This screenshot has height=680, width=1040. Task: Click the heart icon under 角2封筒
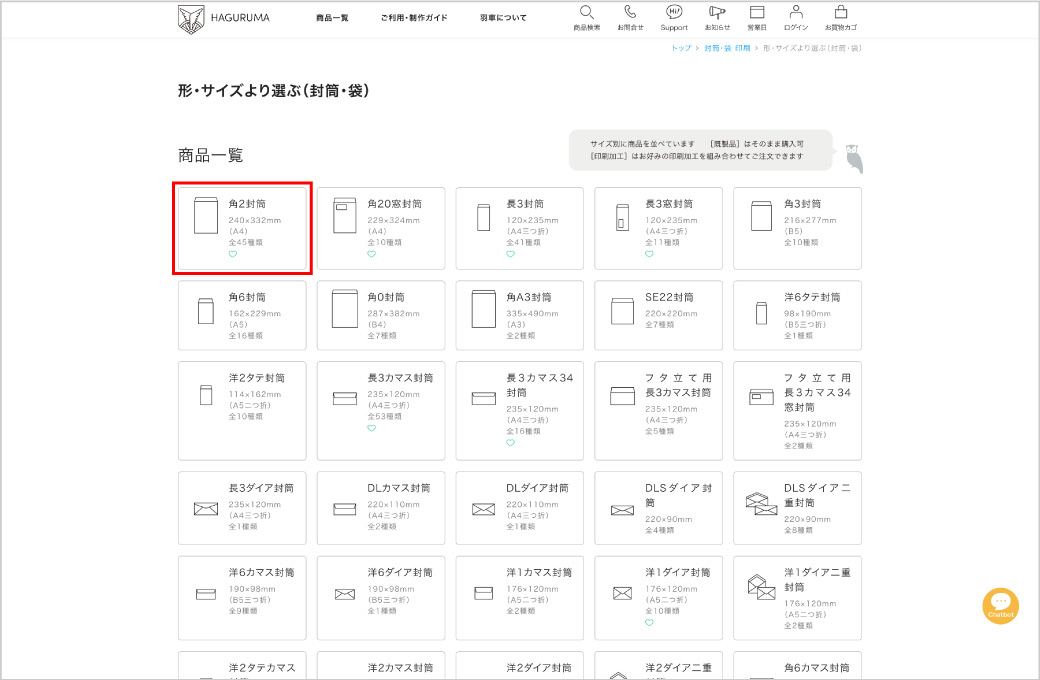(x=233, y=254)
